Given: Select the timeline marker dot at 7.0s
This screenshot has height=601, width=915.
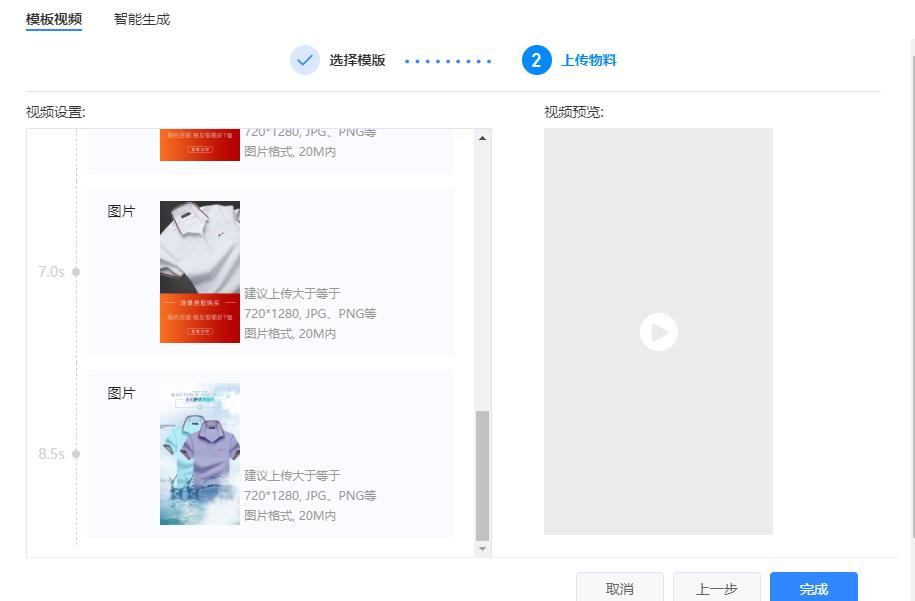Looking at the screenshot, I should pyautogui.click(x=77, y=271).
